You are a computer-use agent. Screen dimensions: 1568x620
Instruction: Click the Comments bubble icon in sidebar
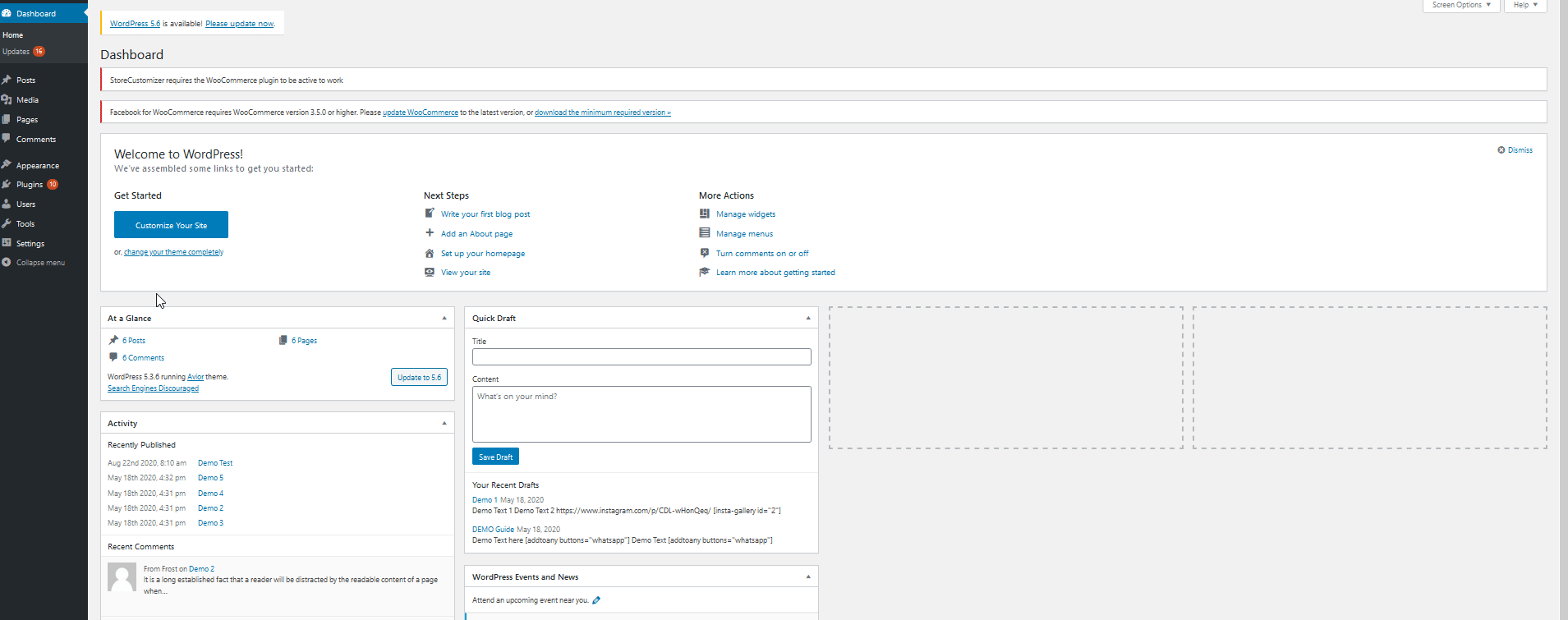7,139
